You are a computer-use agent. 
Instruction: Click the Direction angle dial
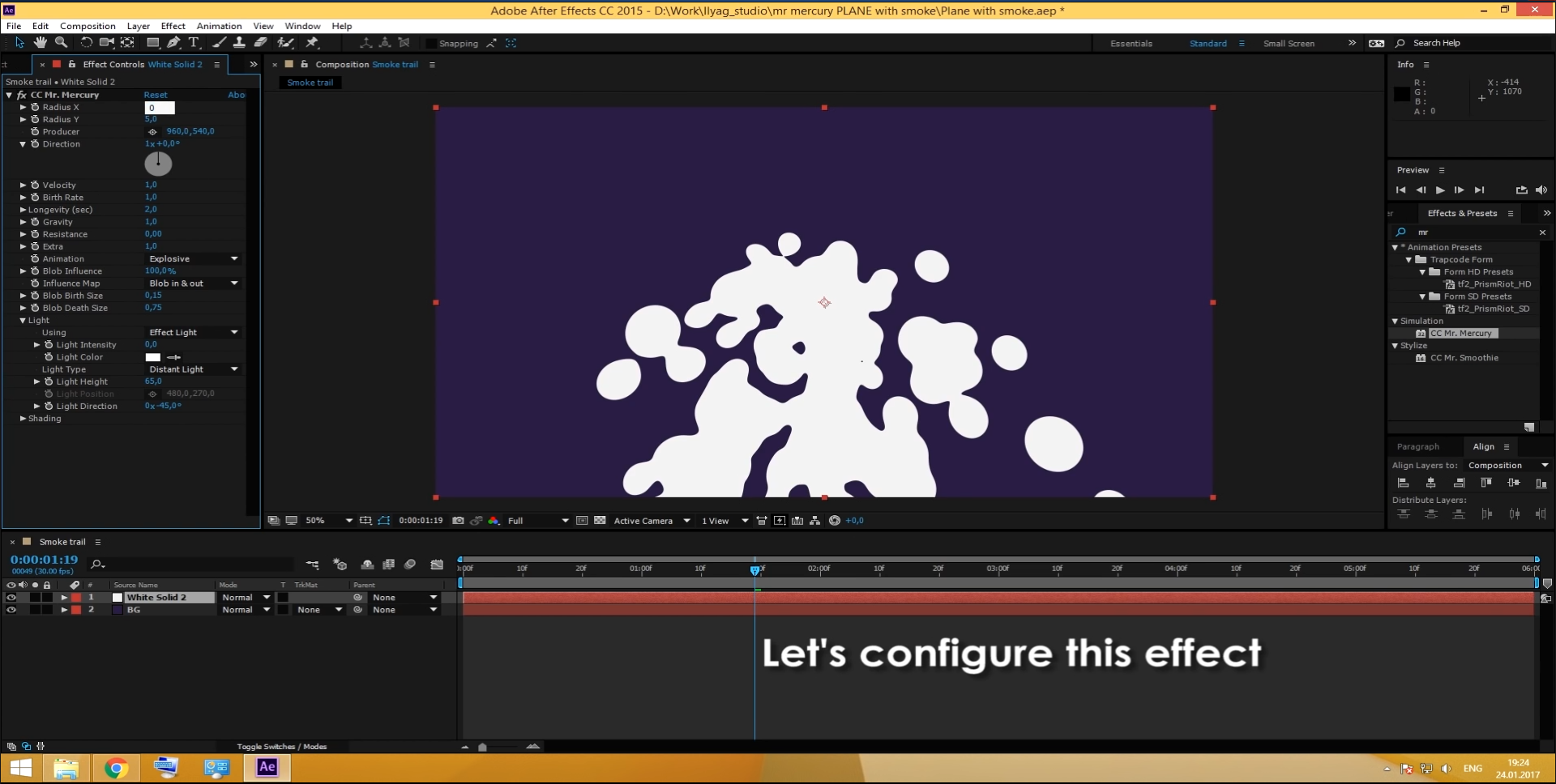[158, 164]
